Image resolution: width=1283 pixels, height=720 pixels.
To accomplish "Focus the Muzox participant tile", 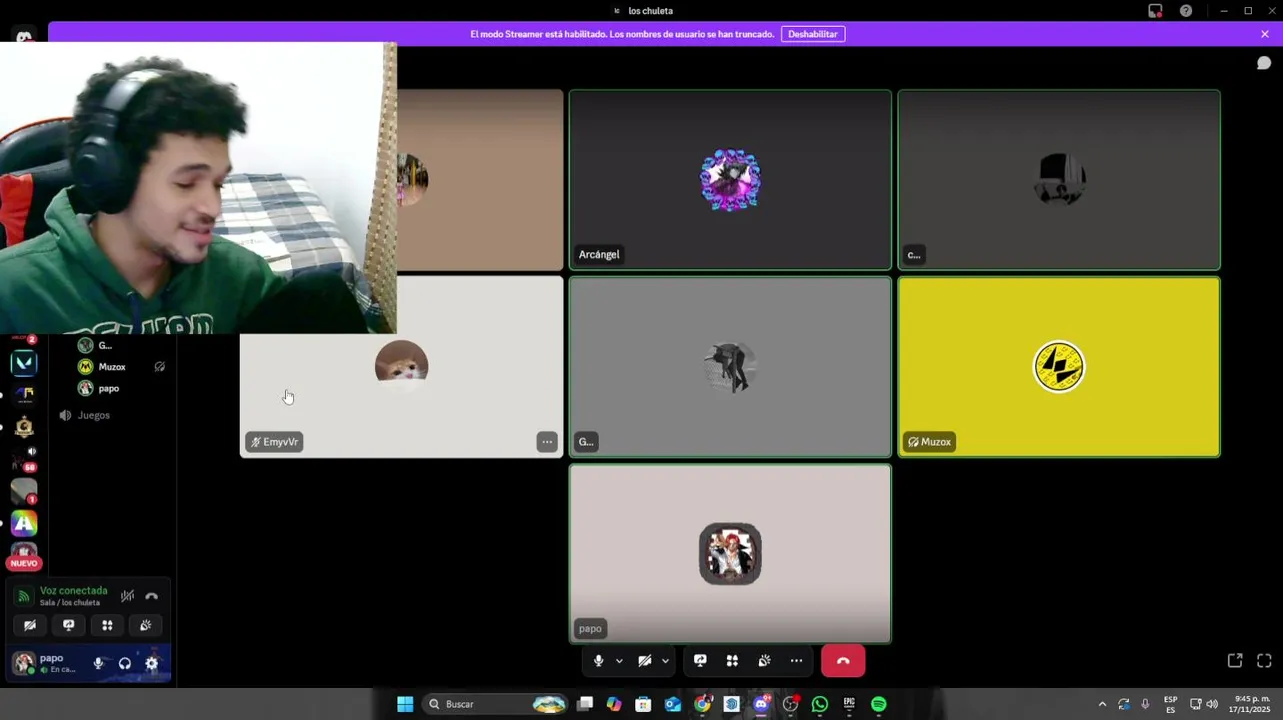I will [1059, 367].
